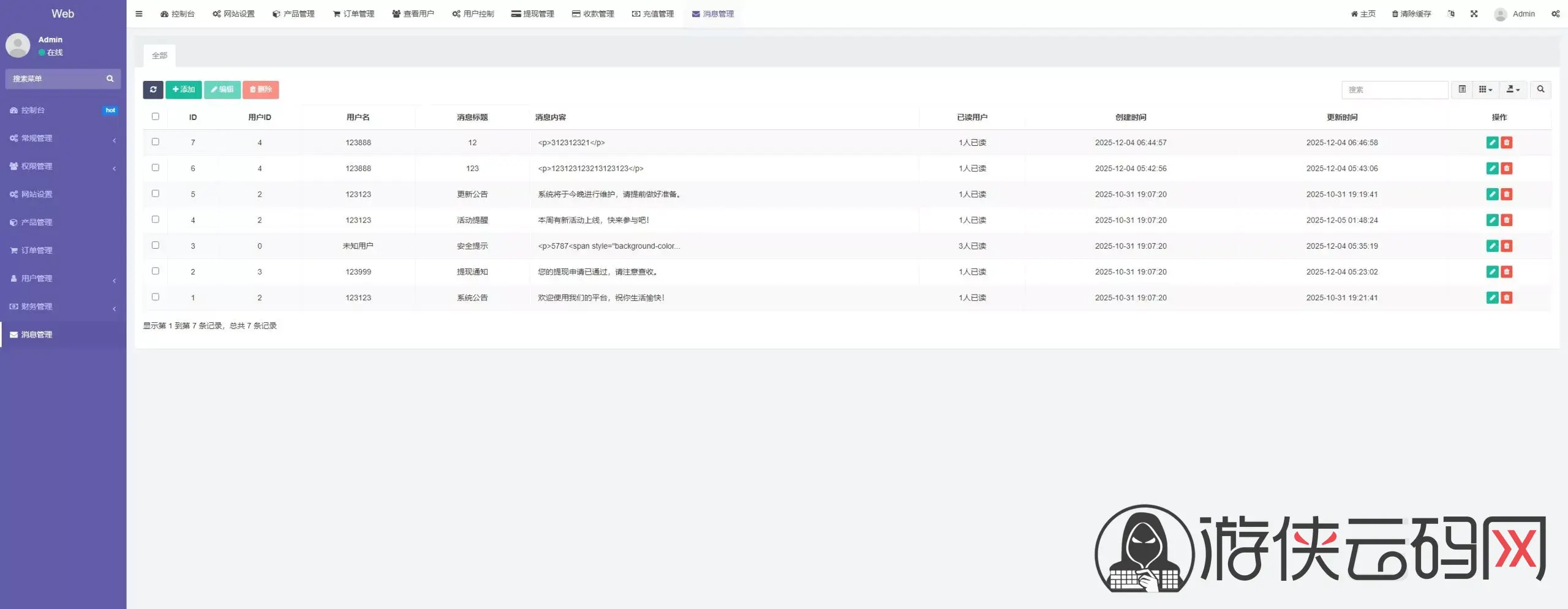Click the language translate icon in header
Viewport: 1568px width, 609px height.
click(1451, 13)
